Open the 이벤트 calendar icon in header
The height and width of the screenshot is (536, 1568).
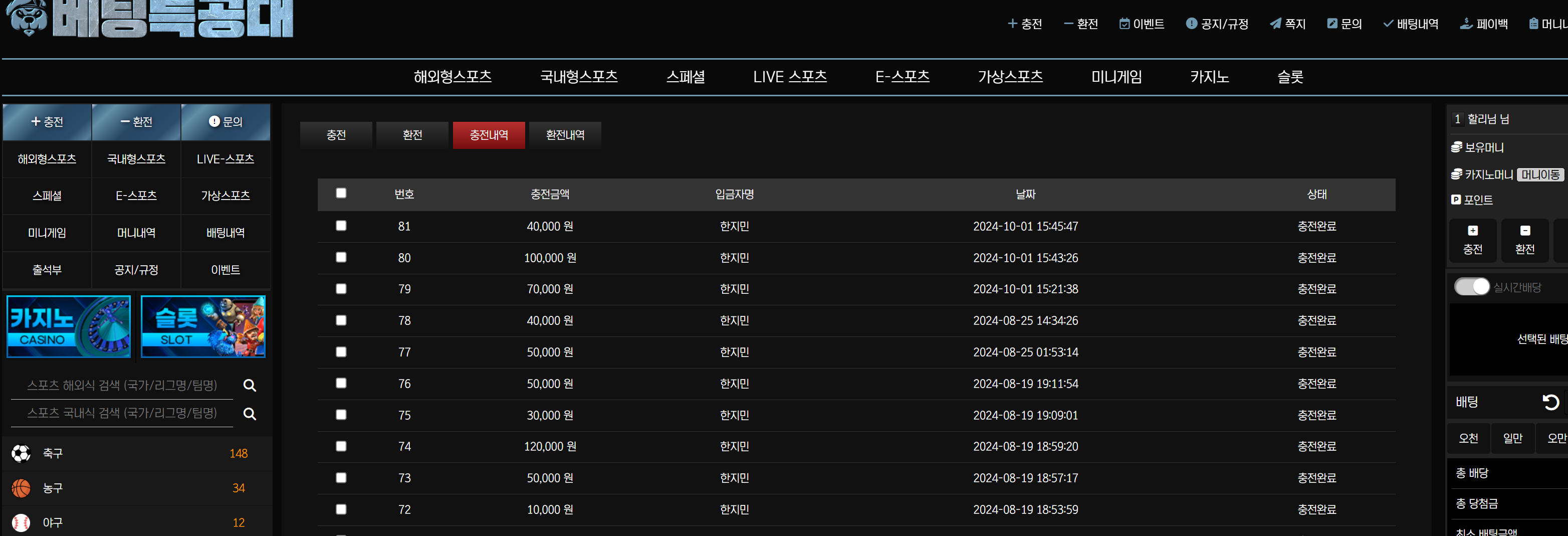coord(1125,24)
